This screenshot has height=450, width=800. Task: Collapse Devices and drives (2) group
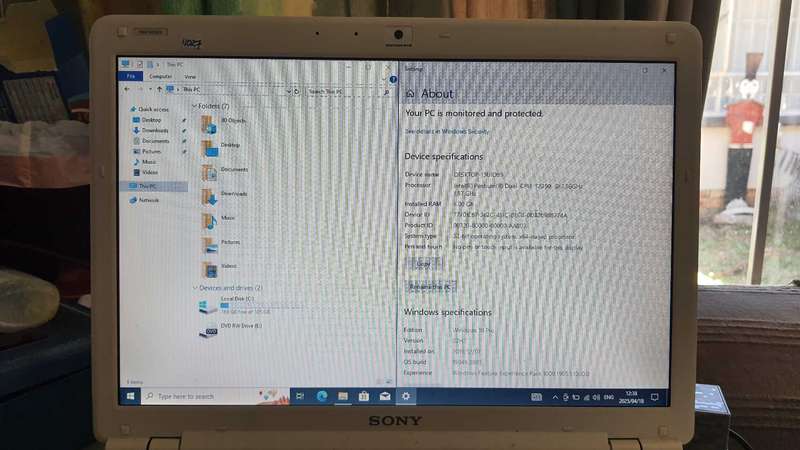click(195, 288)
